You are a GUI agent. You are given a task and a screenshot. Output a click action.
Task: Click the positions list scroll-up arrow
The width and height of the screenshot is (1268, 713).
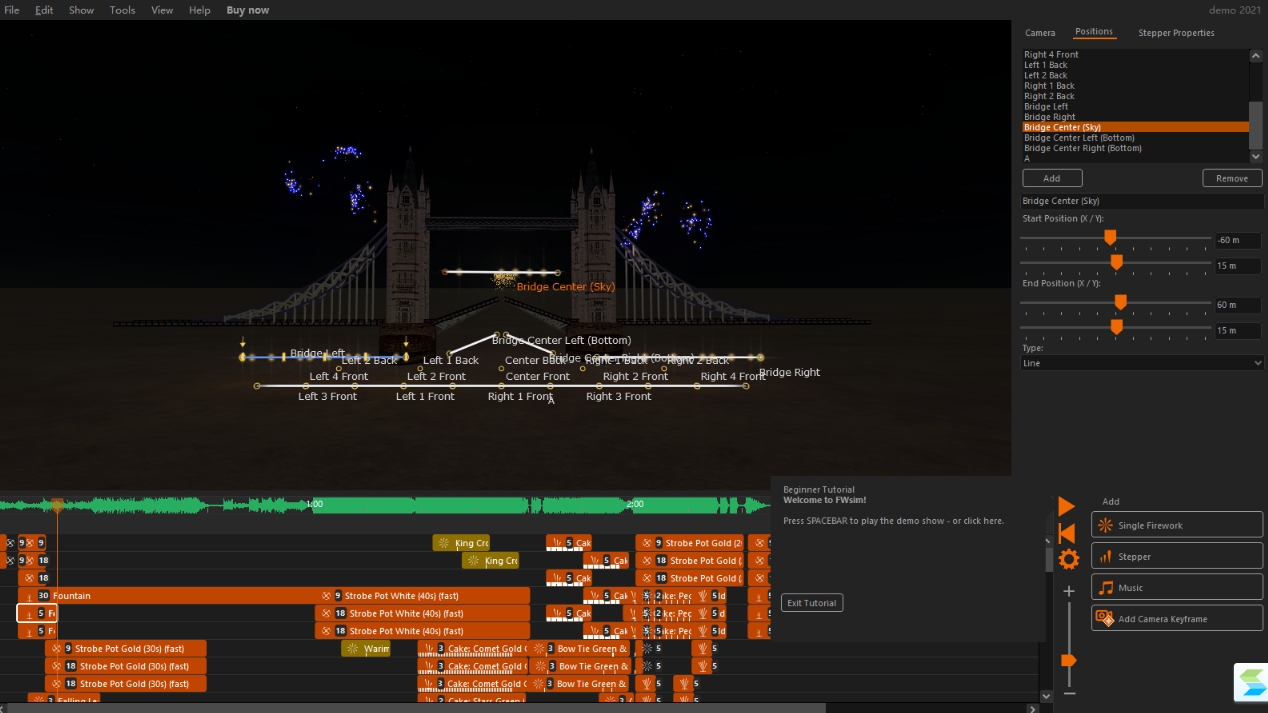[x=1256, y=56]
